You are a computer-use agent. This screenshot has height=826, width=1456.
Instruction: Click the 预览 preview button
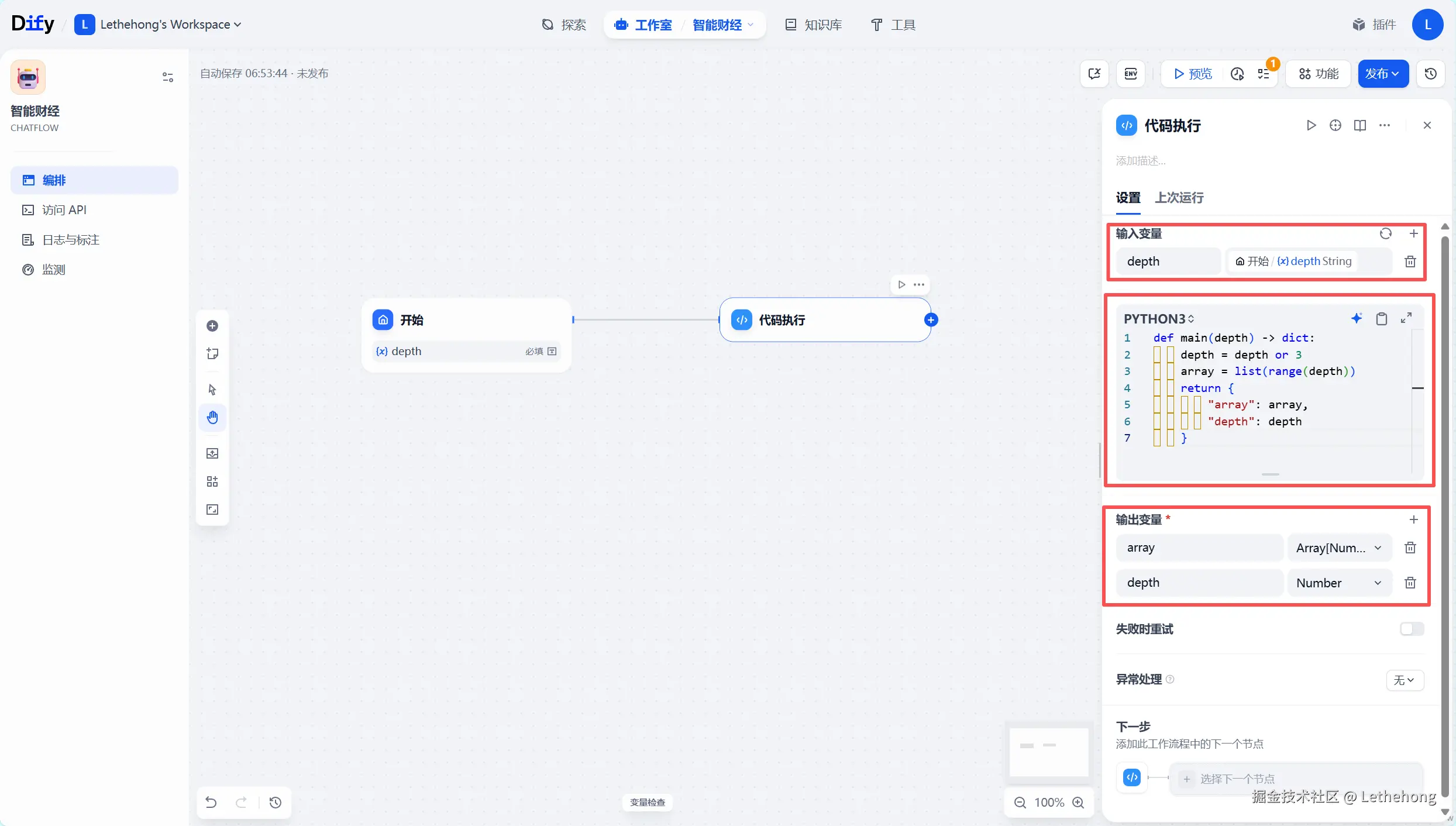tap(1193, 74)
